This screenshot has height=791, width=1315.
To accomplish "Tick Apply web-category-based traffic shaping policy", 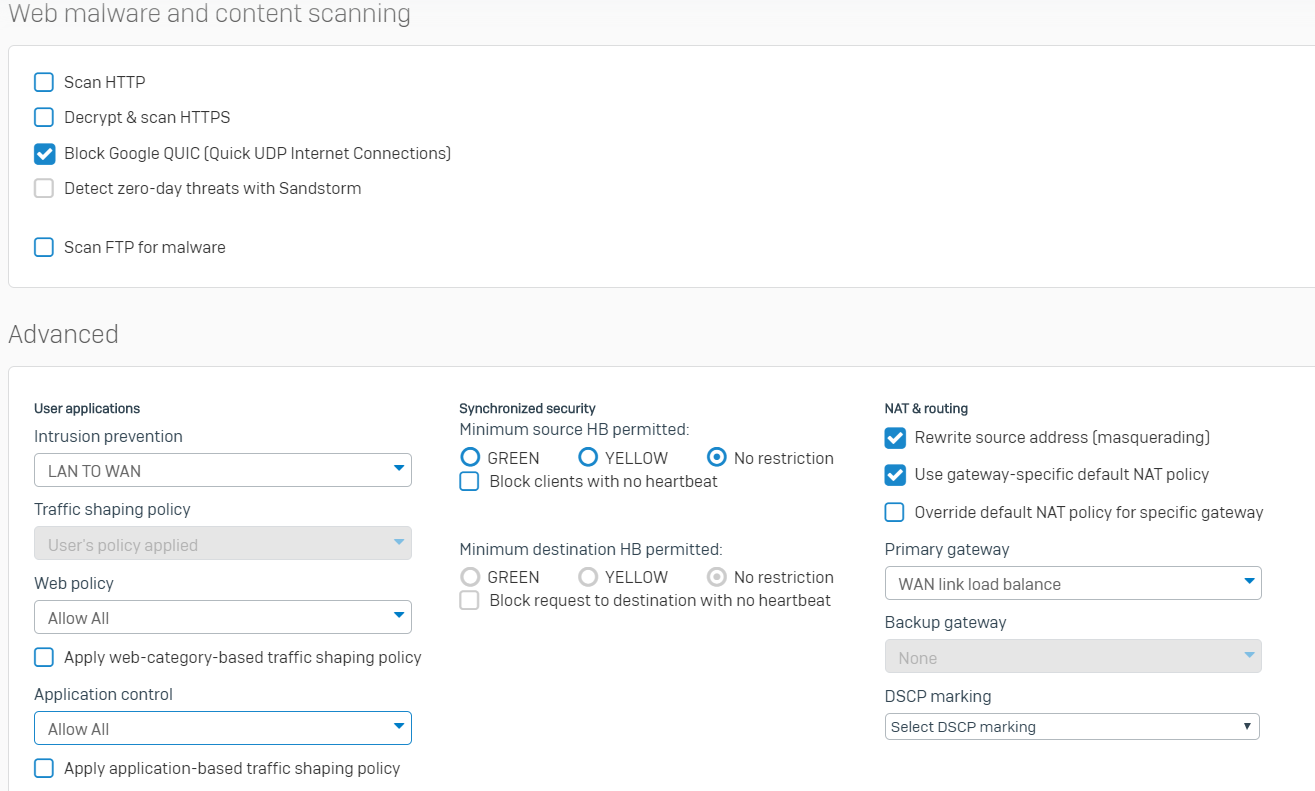I will (x=44, y=657).
